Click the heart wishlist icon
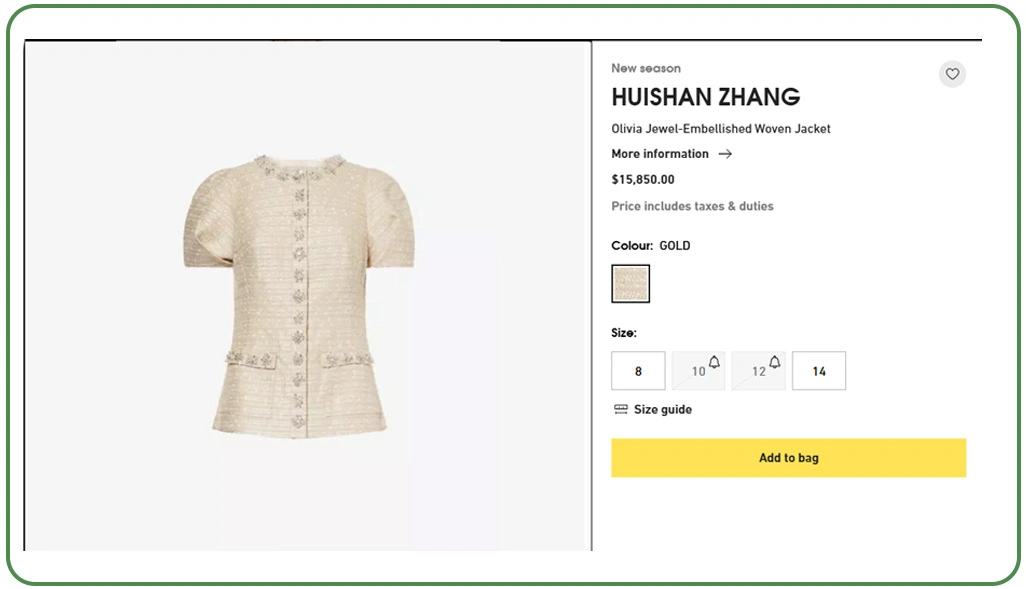The image size is (1026, 589). (951, 73)
